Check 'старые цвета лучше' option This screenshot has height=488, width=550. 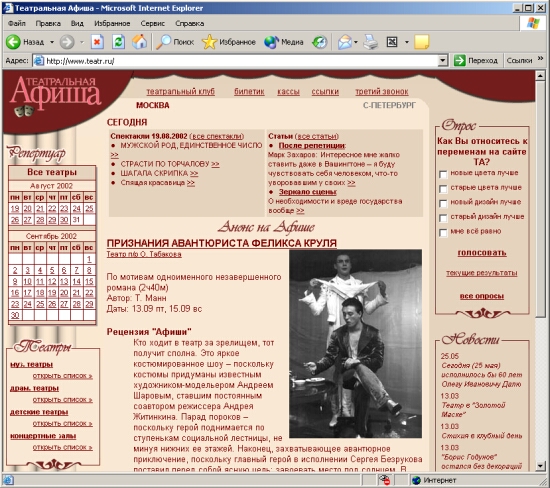click(x=443, y=189)
